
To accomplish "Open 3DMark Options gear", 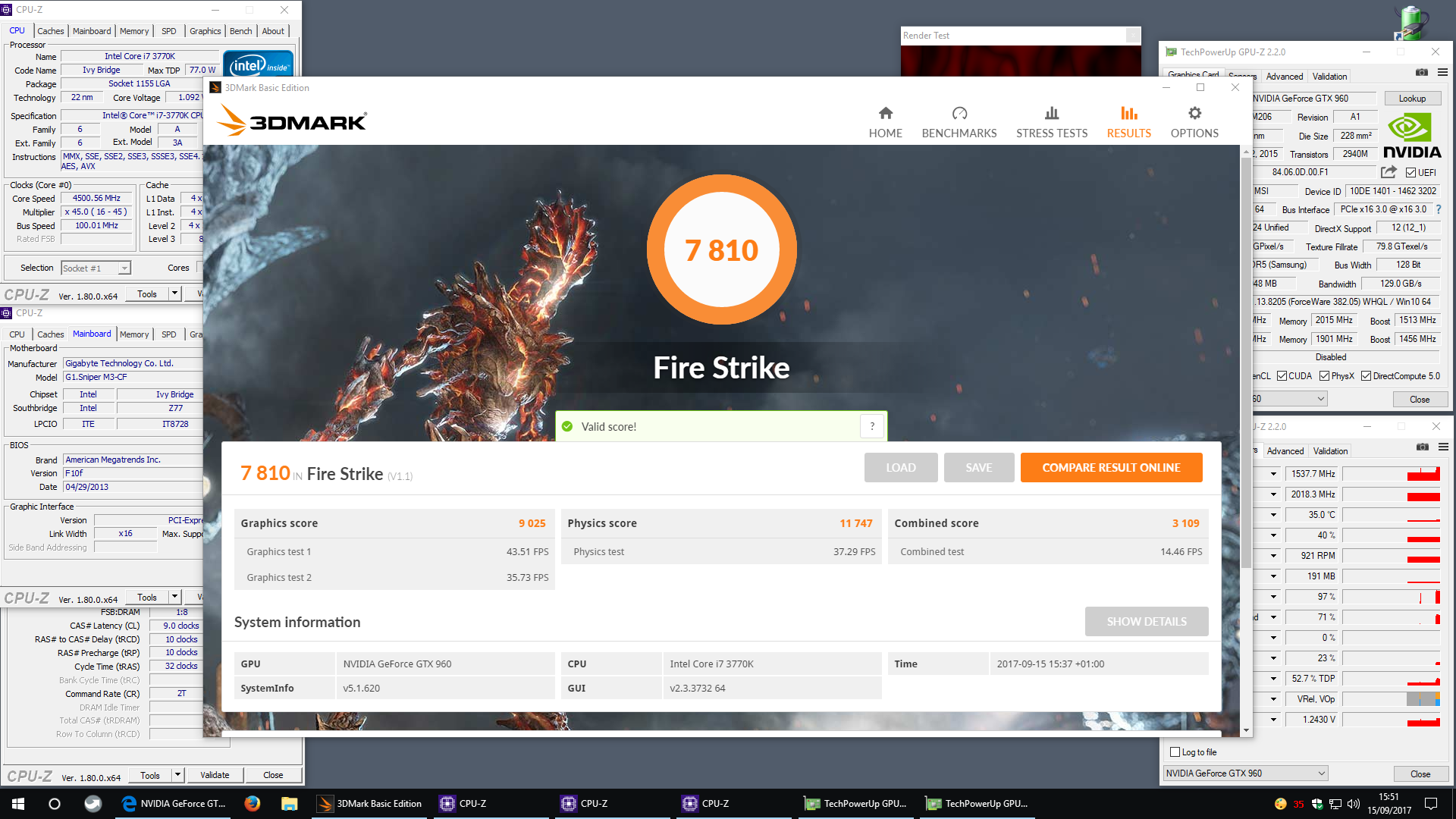I will (x=1194, y=123).
